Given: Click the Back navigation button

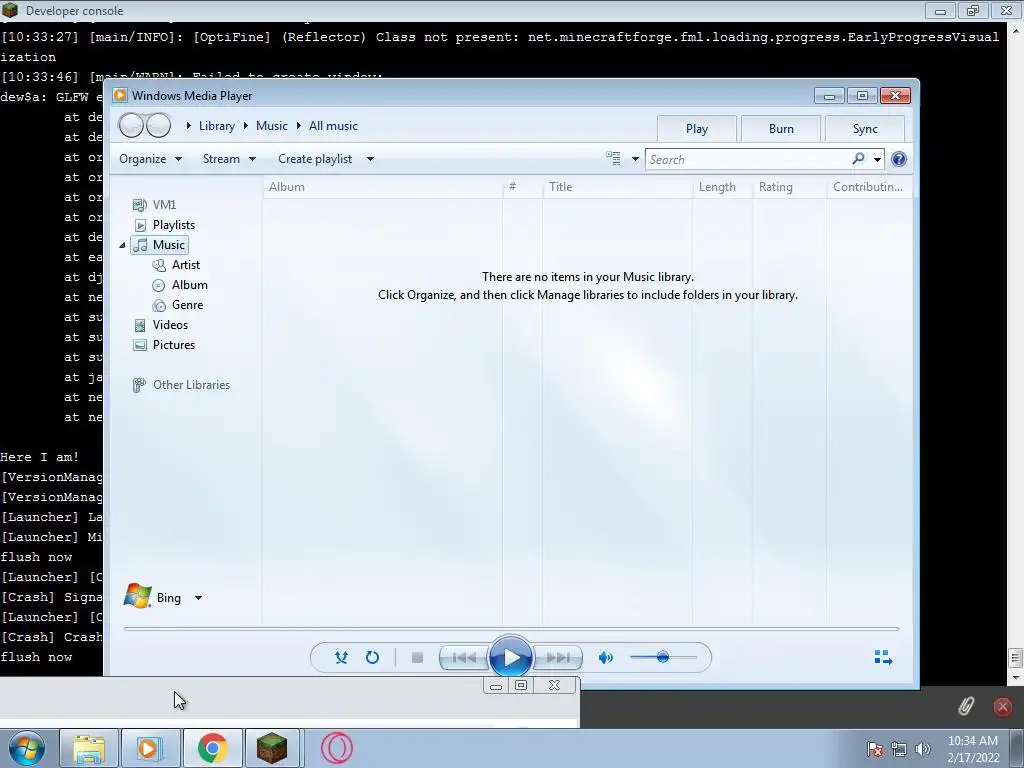Looking at the screenshot, I should tap(131, 125).
